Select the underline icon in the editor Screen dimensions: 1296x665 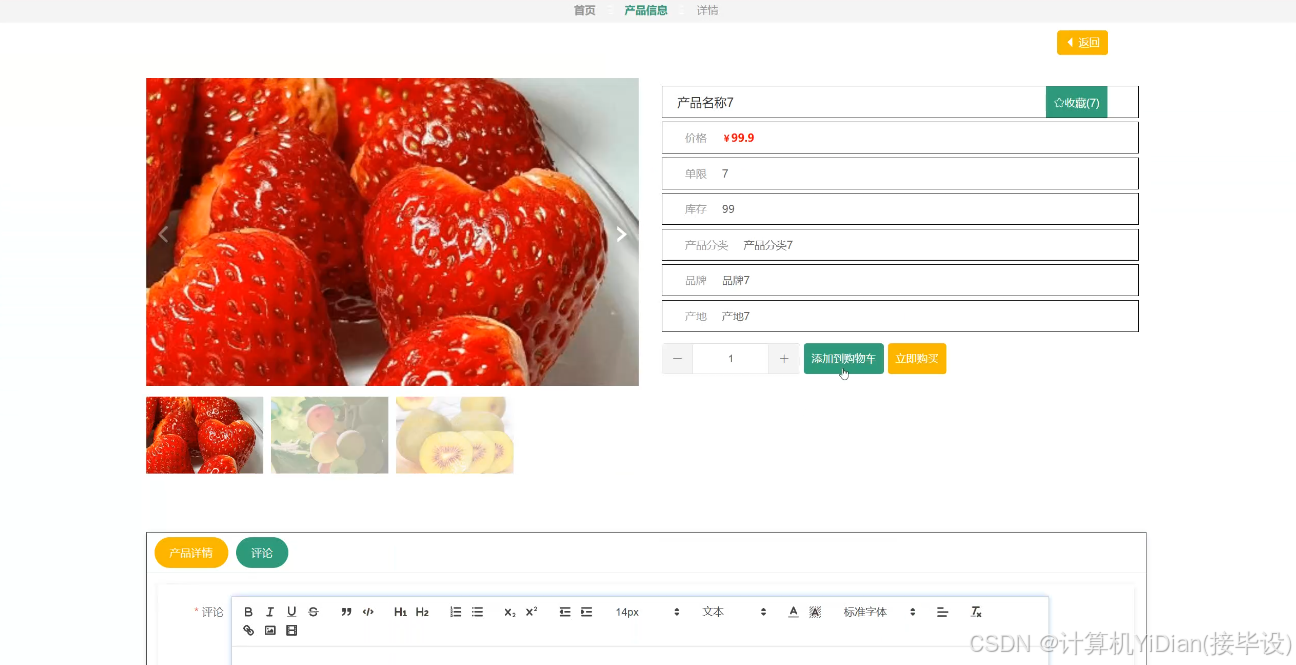coord(291,611)
